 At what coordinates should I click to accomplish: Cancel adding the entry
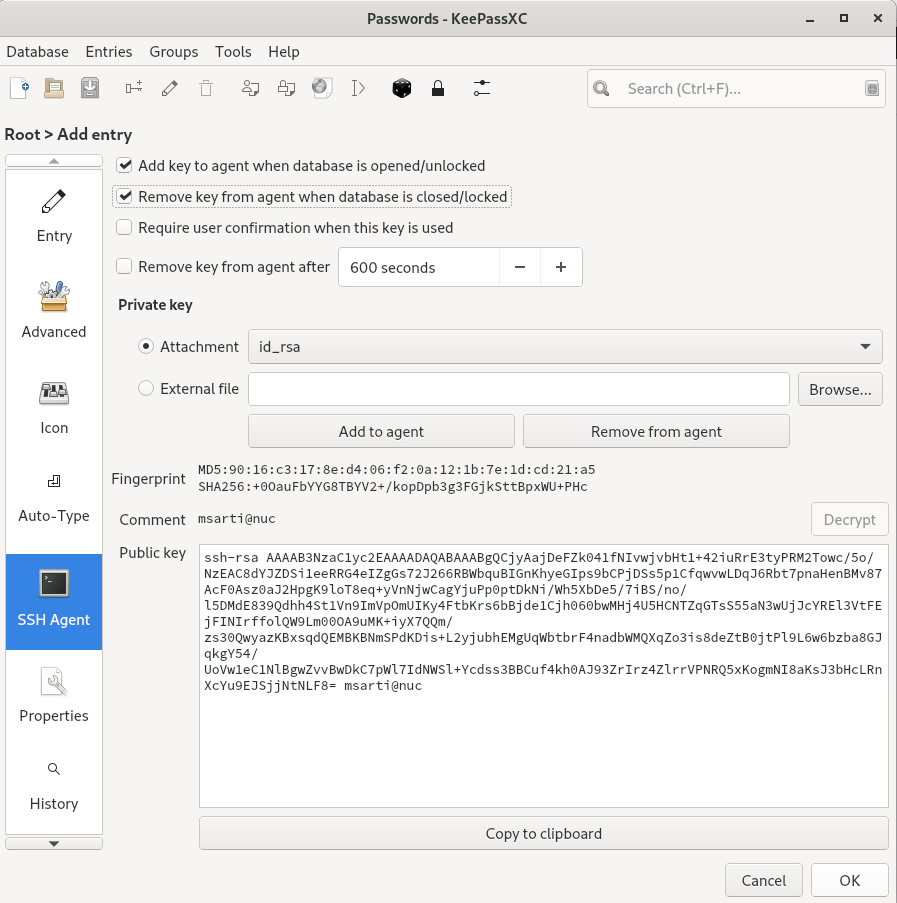point(763,881)
